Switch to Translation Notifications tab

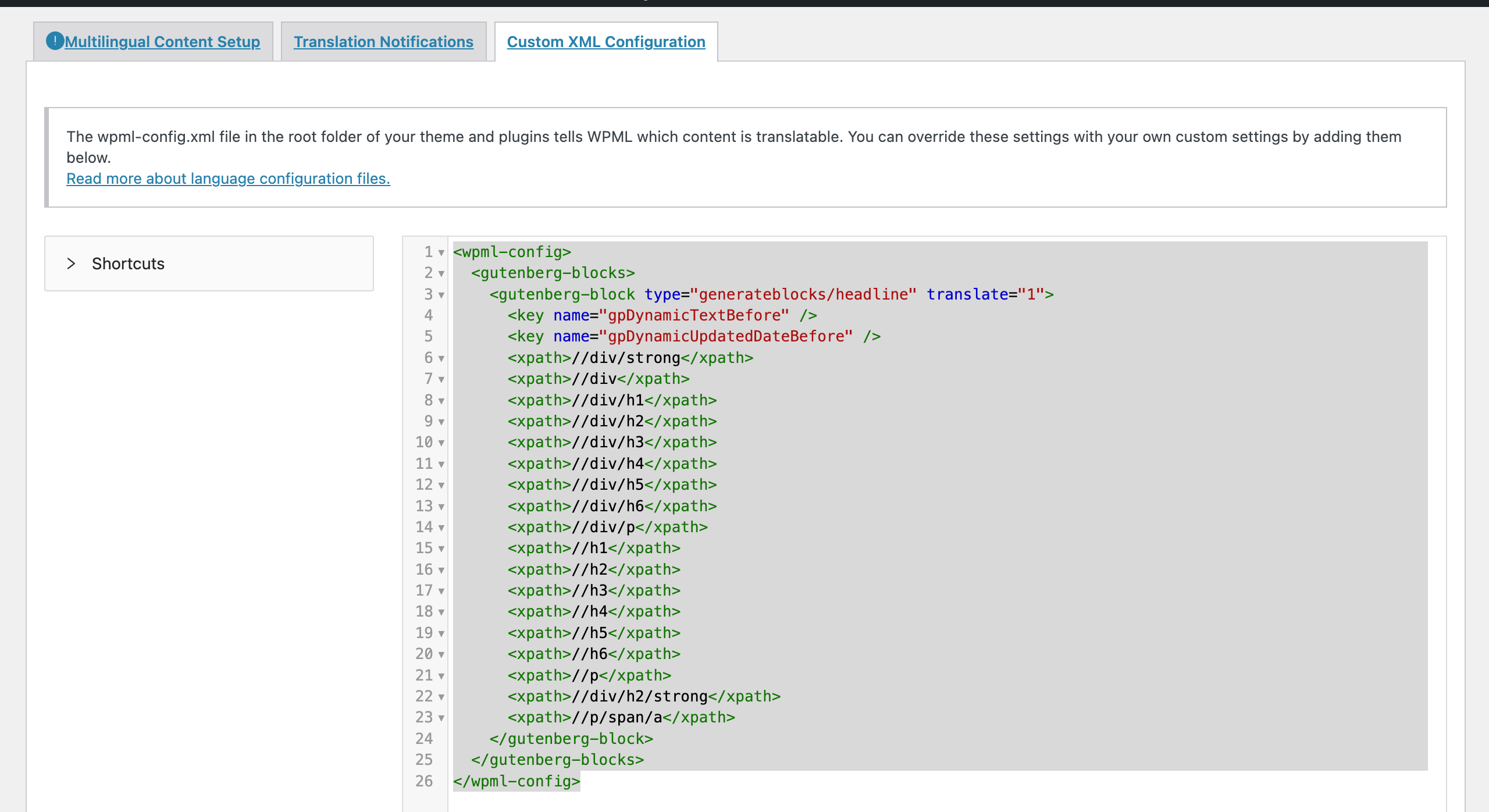click(x=383, y=42)
